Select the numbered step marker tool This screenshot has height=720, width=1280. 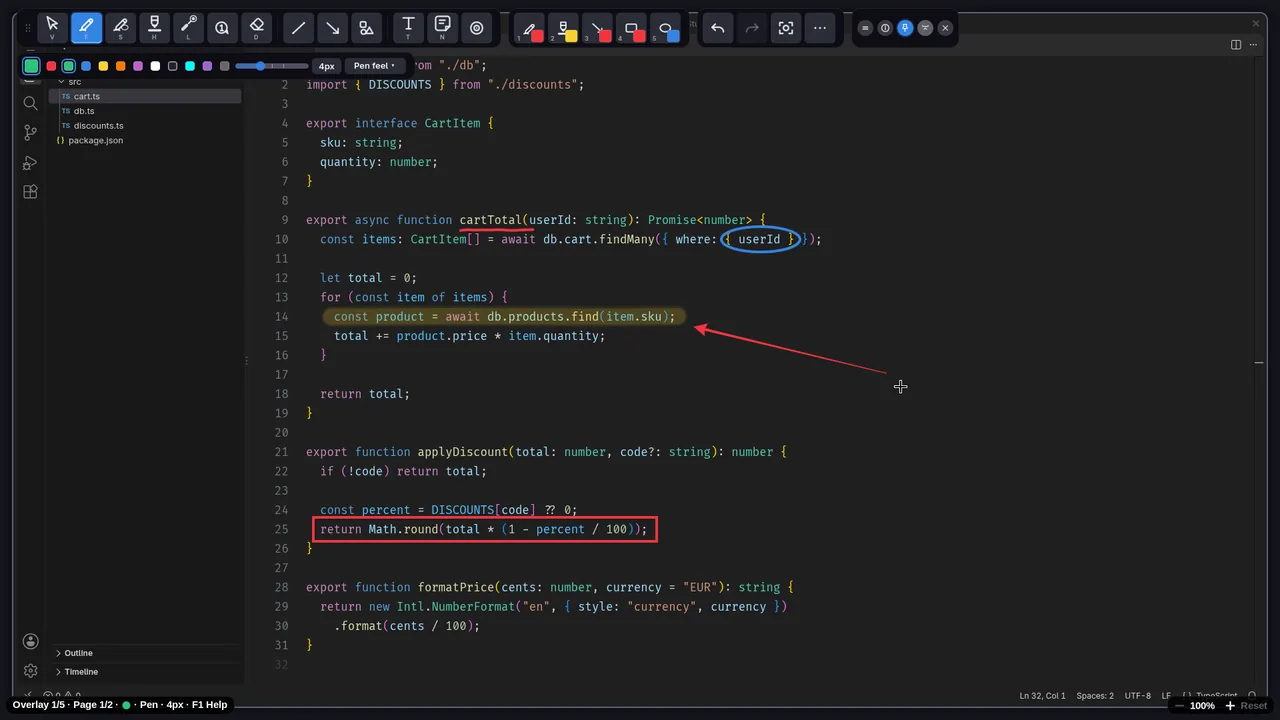[222, 28]
